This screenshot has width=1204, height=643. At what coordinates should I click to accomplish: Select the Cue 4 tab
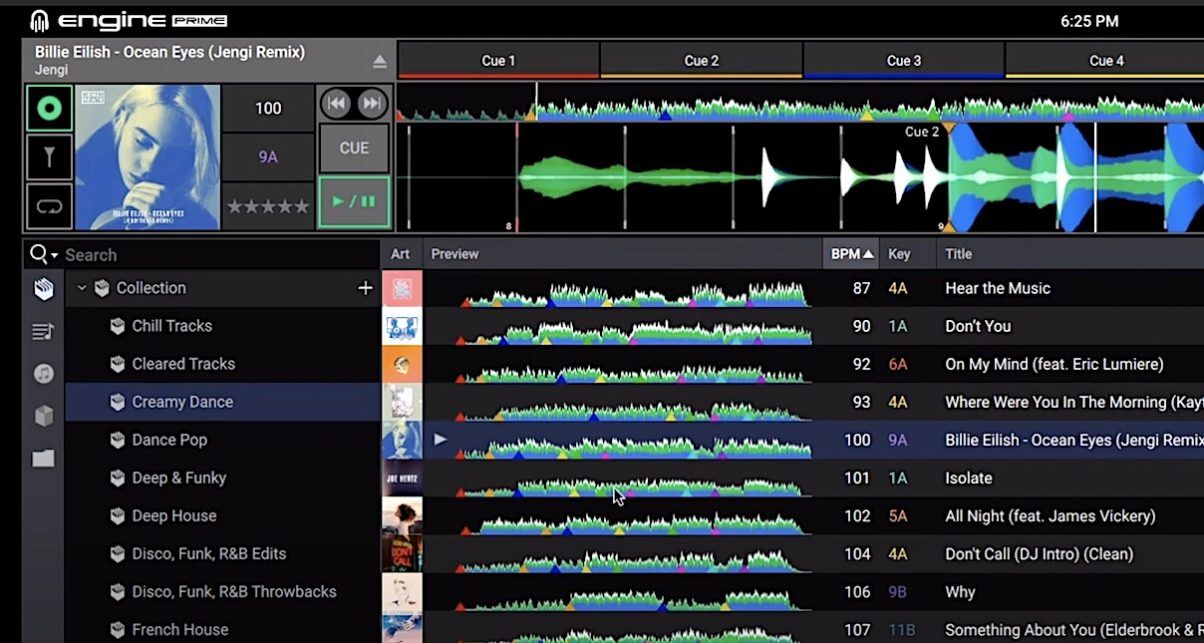coord(1105,61)
